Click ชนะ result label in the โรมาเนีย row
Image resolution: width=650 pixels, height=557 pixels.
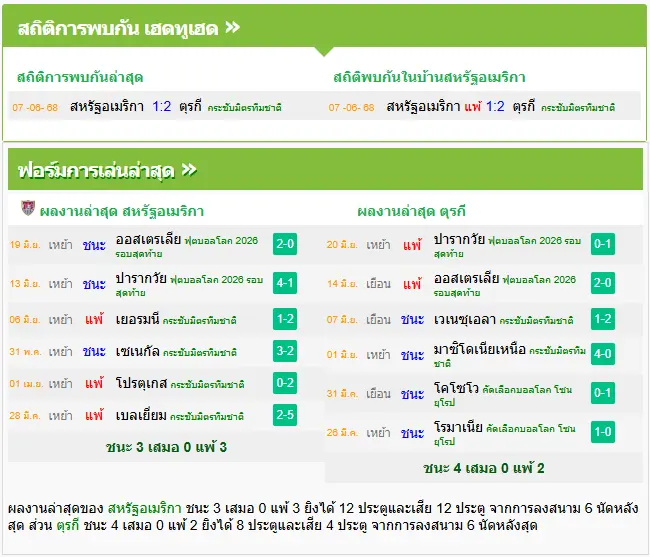(412, 433)
